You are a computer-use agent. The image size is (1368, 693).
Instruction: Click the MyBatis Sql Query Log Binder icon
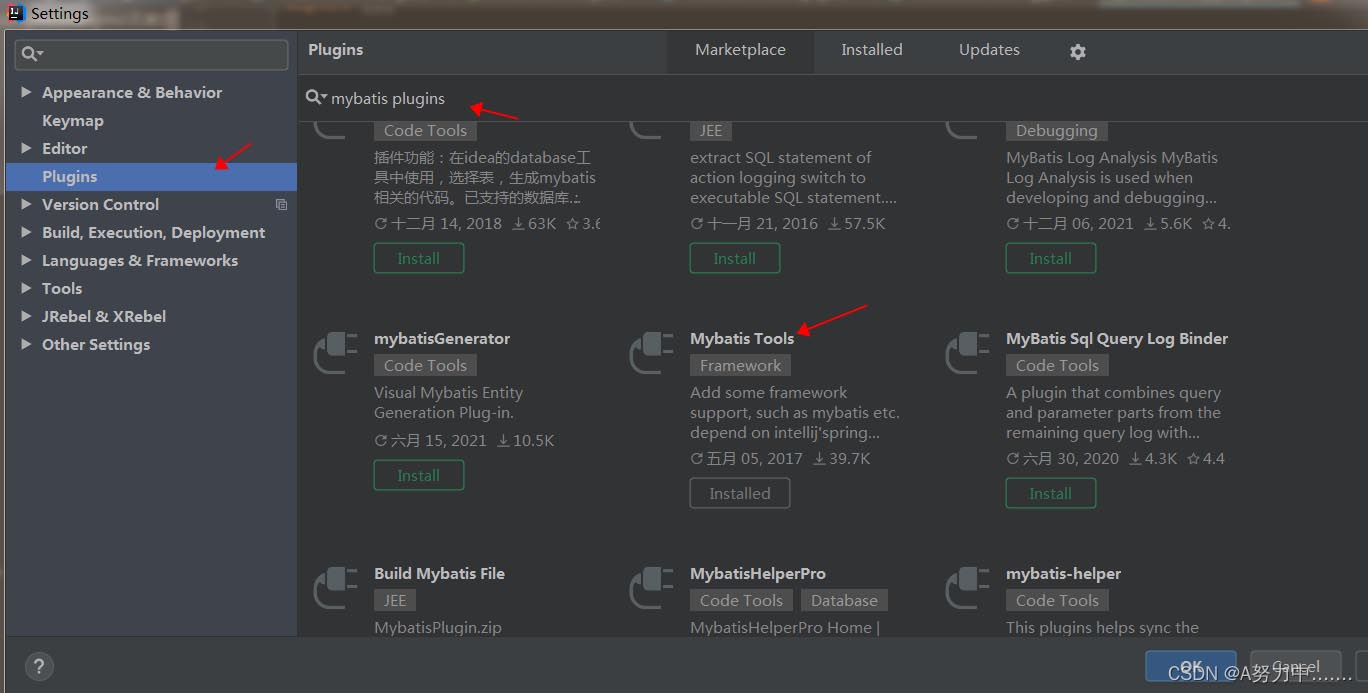(x=967, y=354)
